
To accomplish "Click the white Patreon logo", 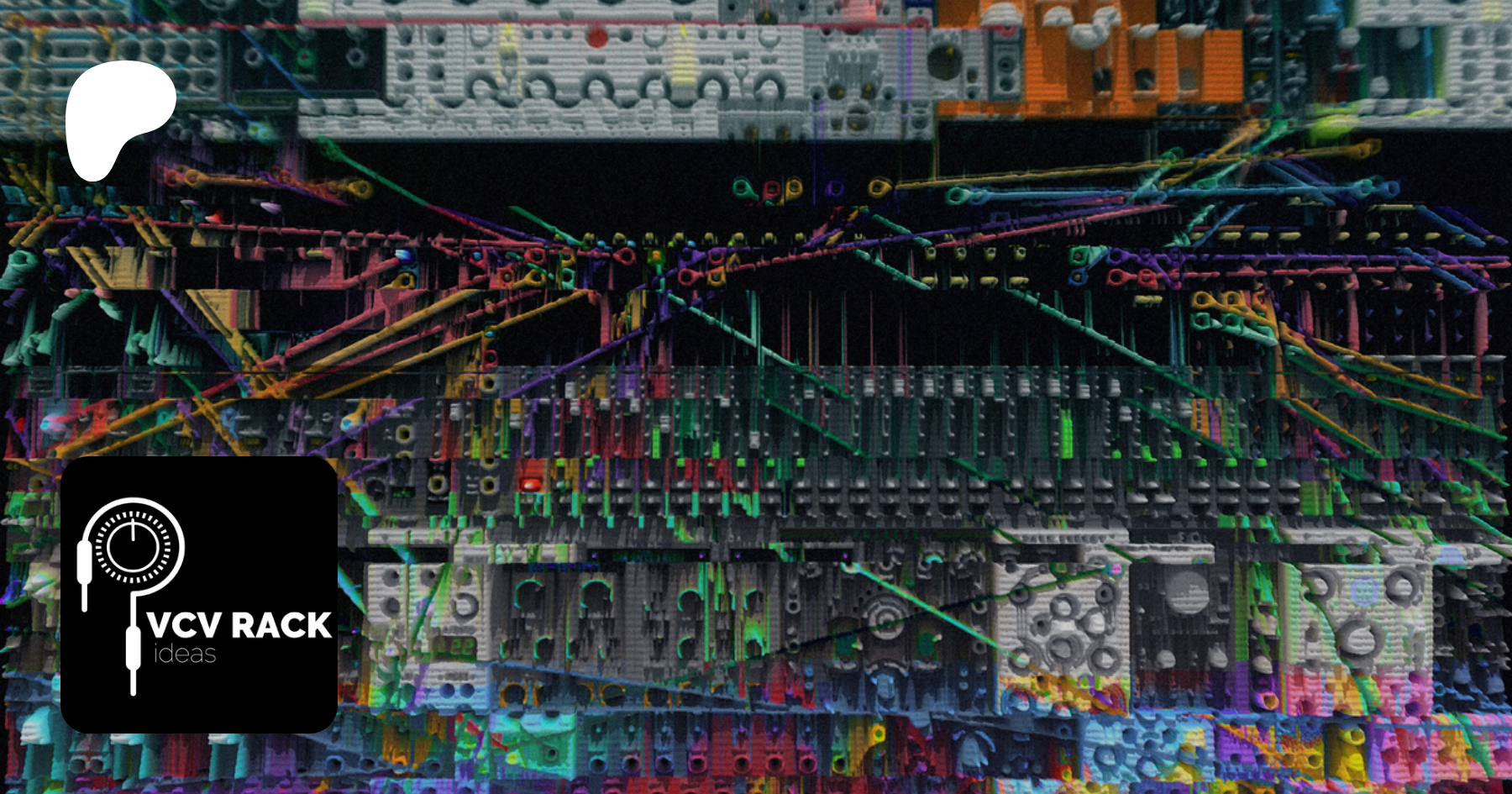I will pos(118,118).
